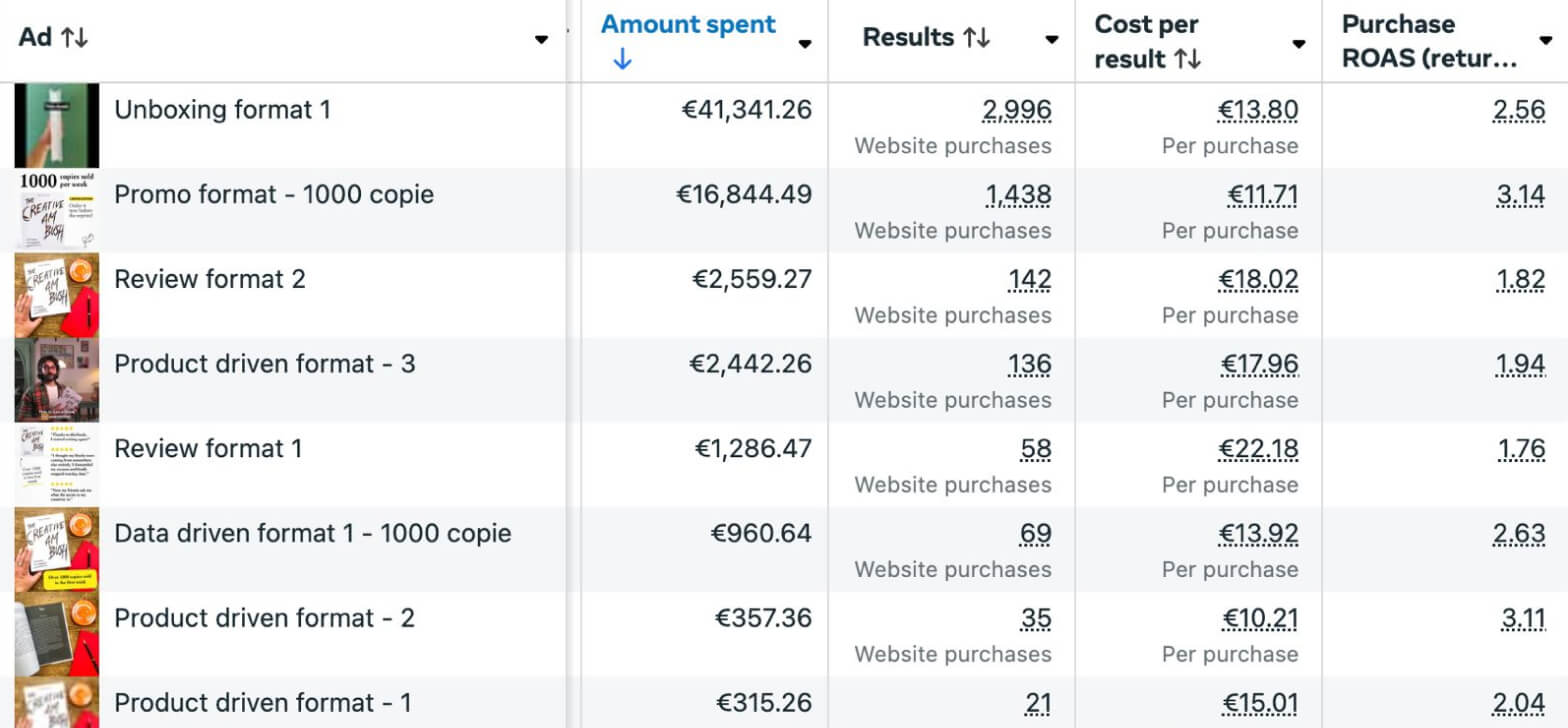This screenshot has height=728, width=1568.
Task: Click the 3.14 Purchase ROAS value
Action: click(x=1521, y=195)
